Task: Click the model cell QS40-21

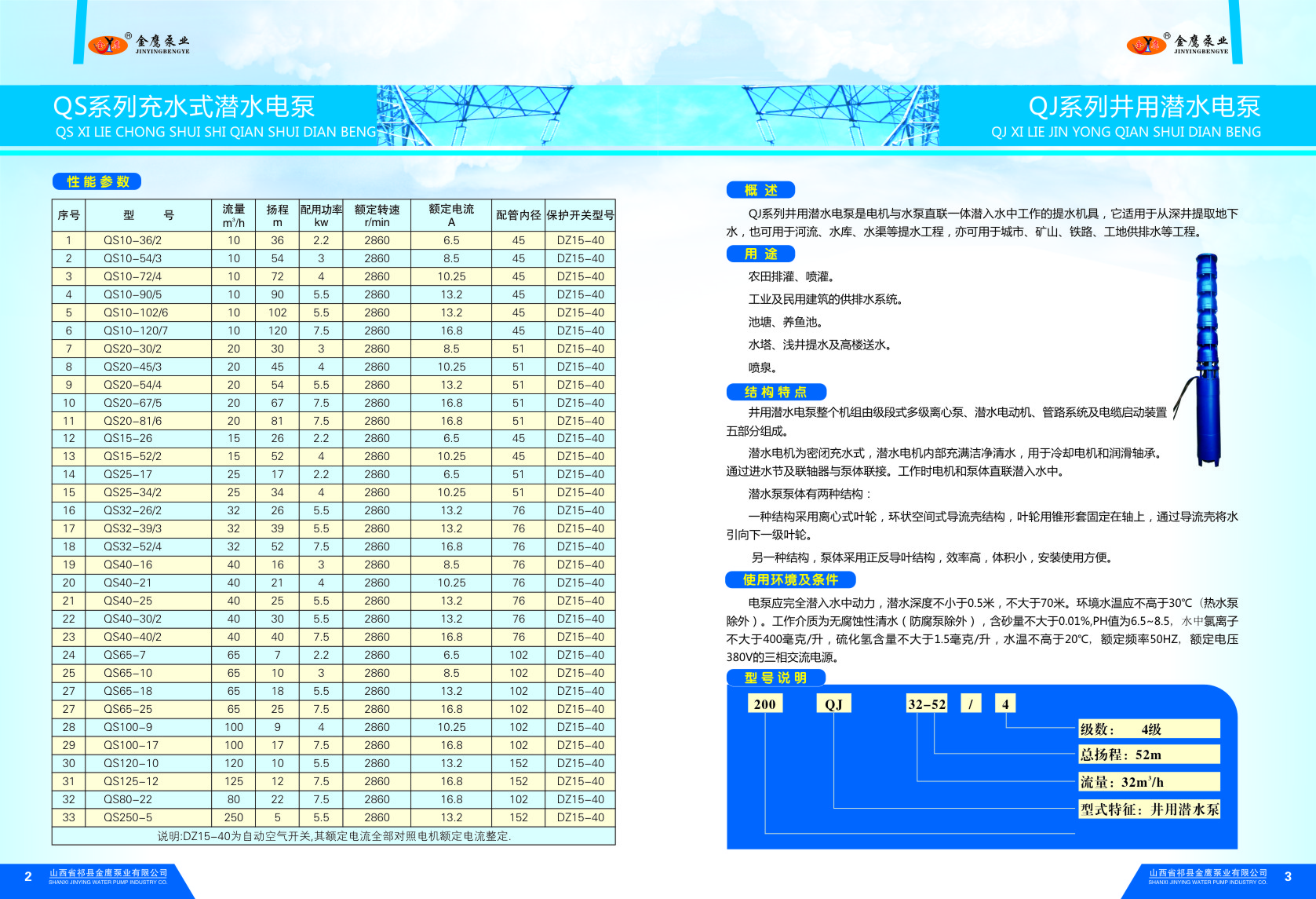Action: (x=148, y=583)
